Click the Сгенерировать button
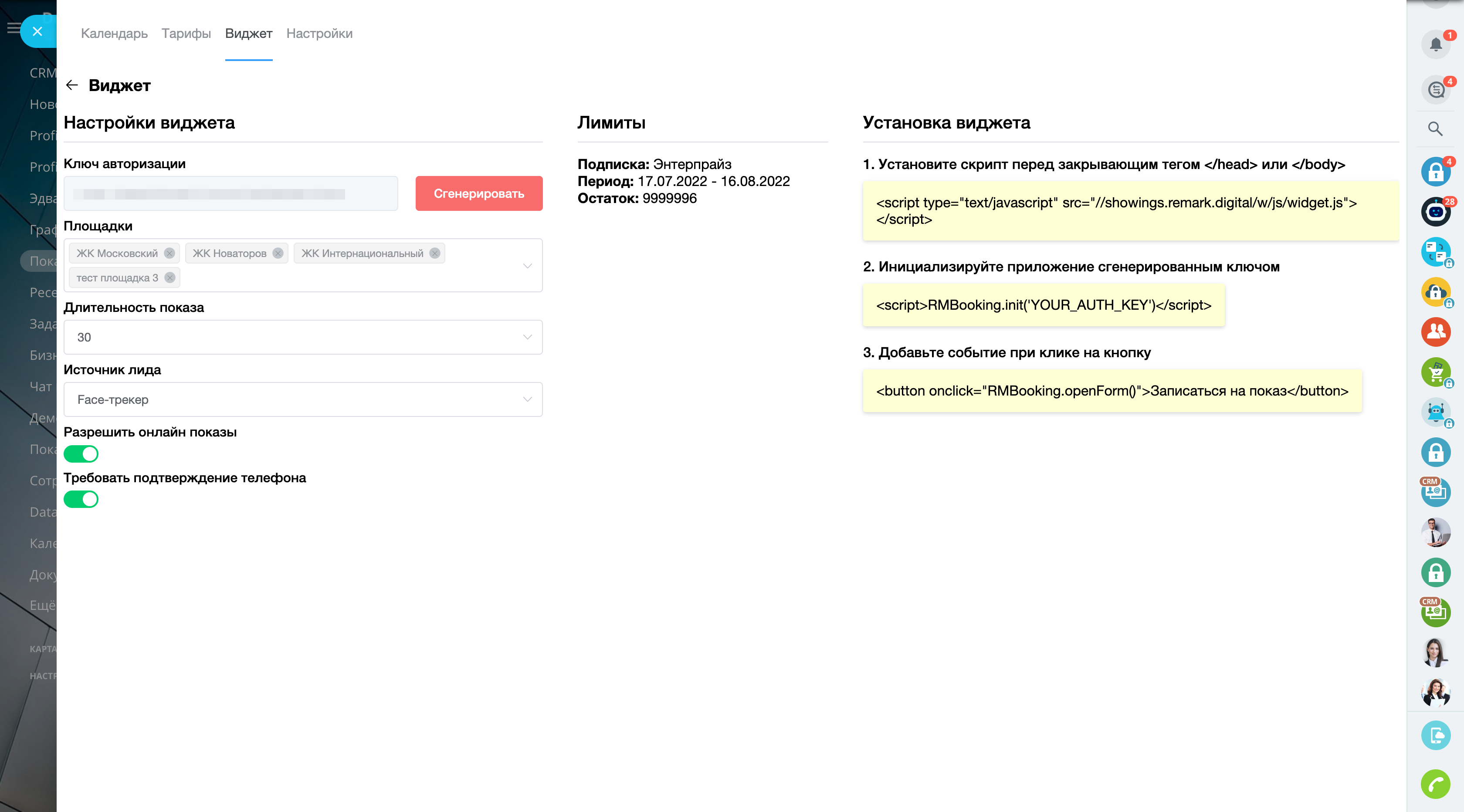 tap(478, 194)
